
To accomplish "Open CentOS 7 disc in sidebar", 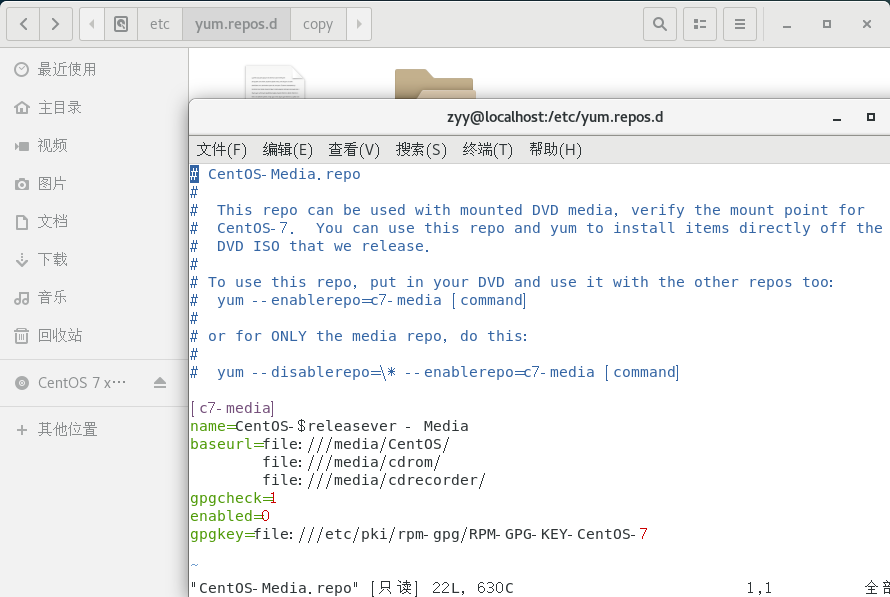I will coord(82,383).
